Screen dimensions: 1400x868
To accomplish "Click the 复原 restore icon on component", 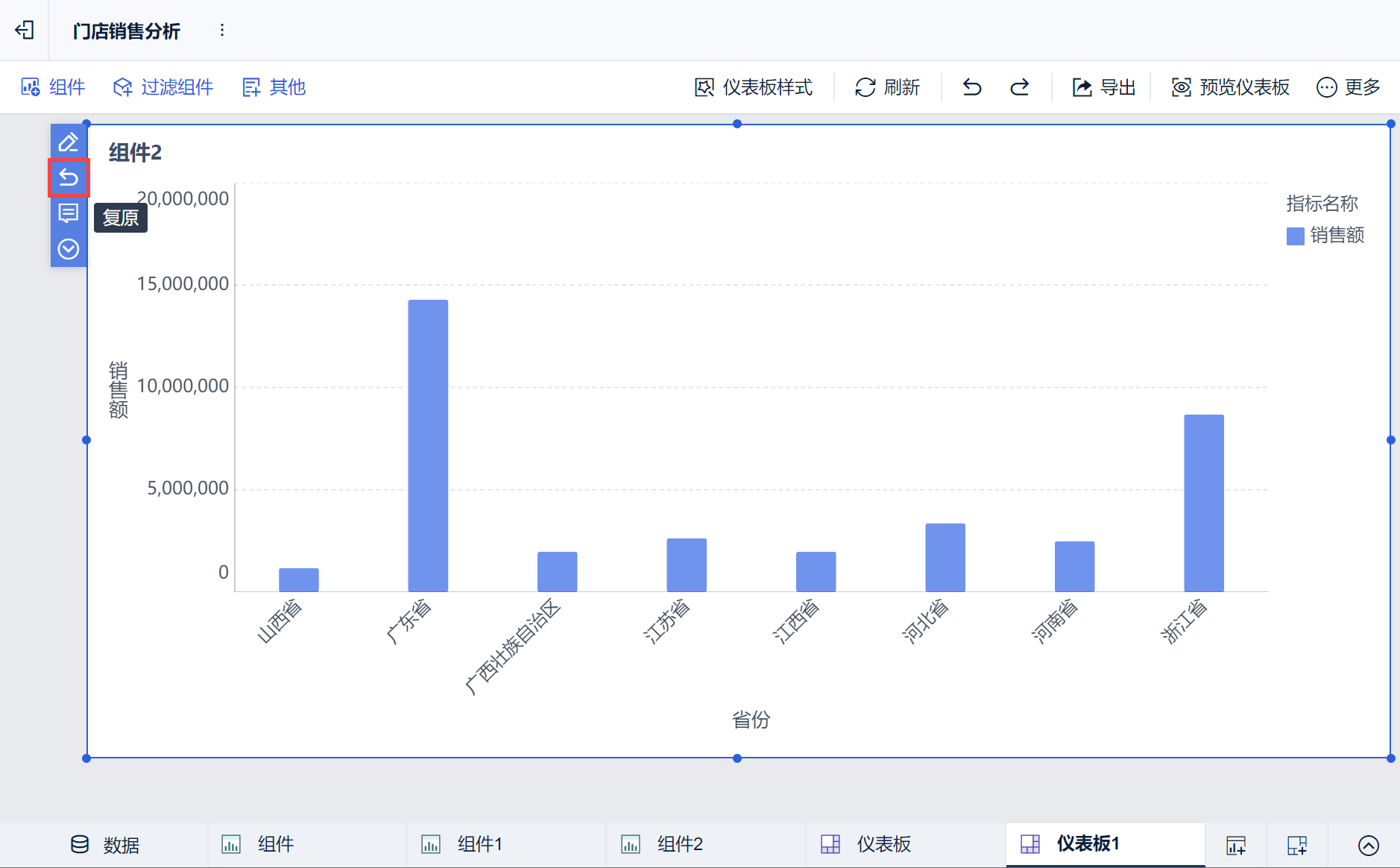I will 69,177.
